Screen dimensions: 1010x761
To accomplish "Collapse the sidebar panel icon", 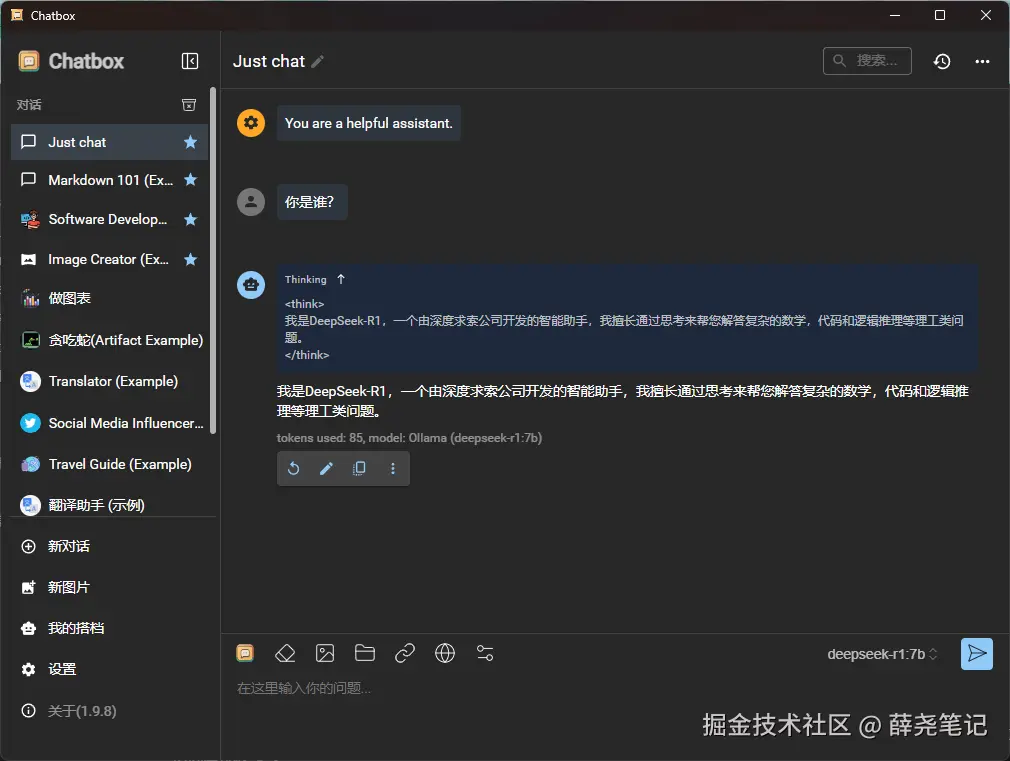I will pyautogui.click(x=190, y=61).
